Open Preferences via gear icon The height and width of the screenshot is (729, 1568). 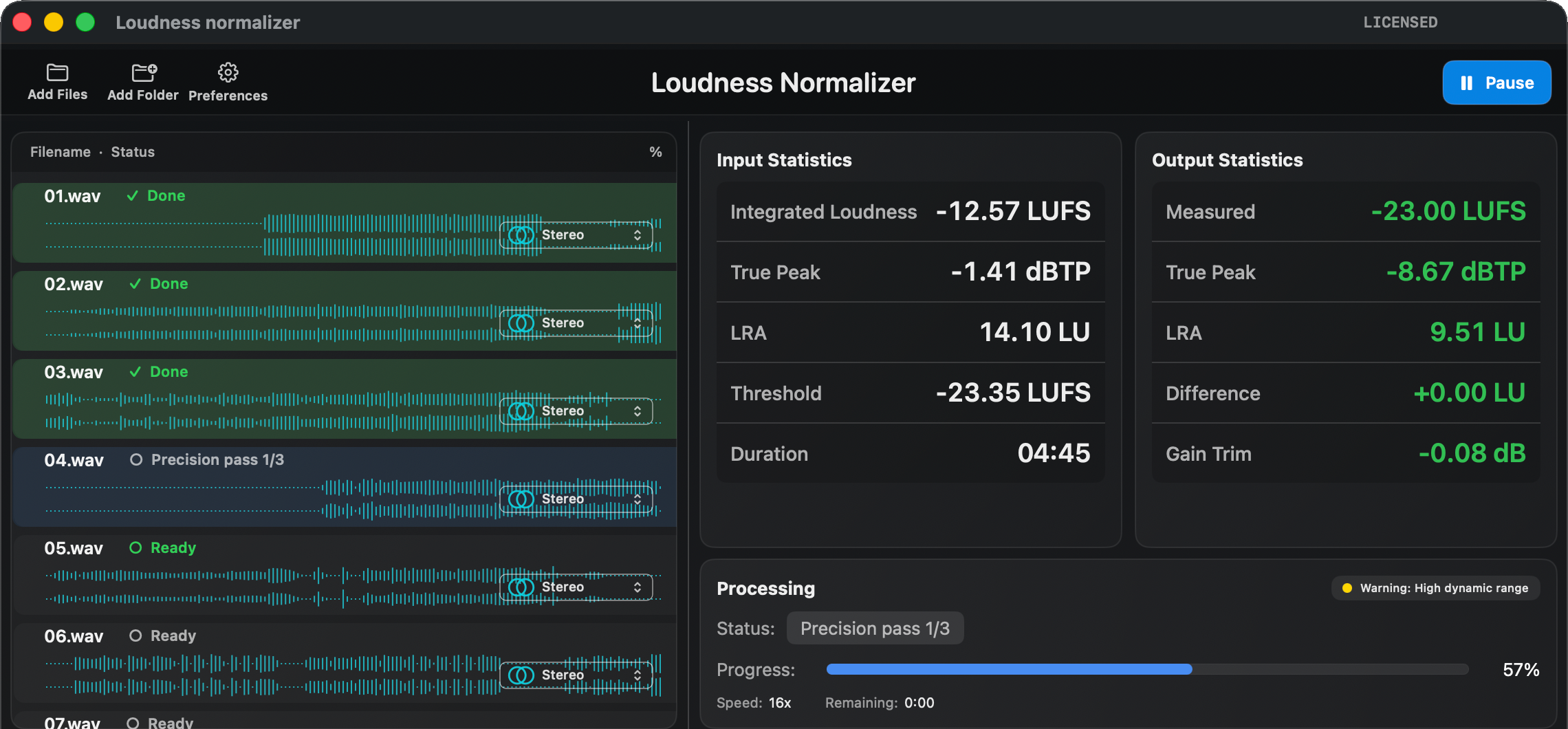[228, 72]
